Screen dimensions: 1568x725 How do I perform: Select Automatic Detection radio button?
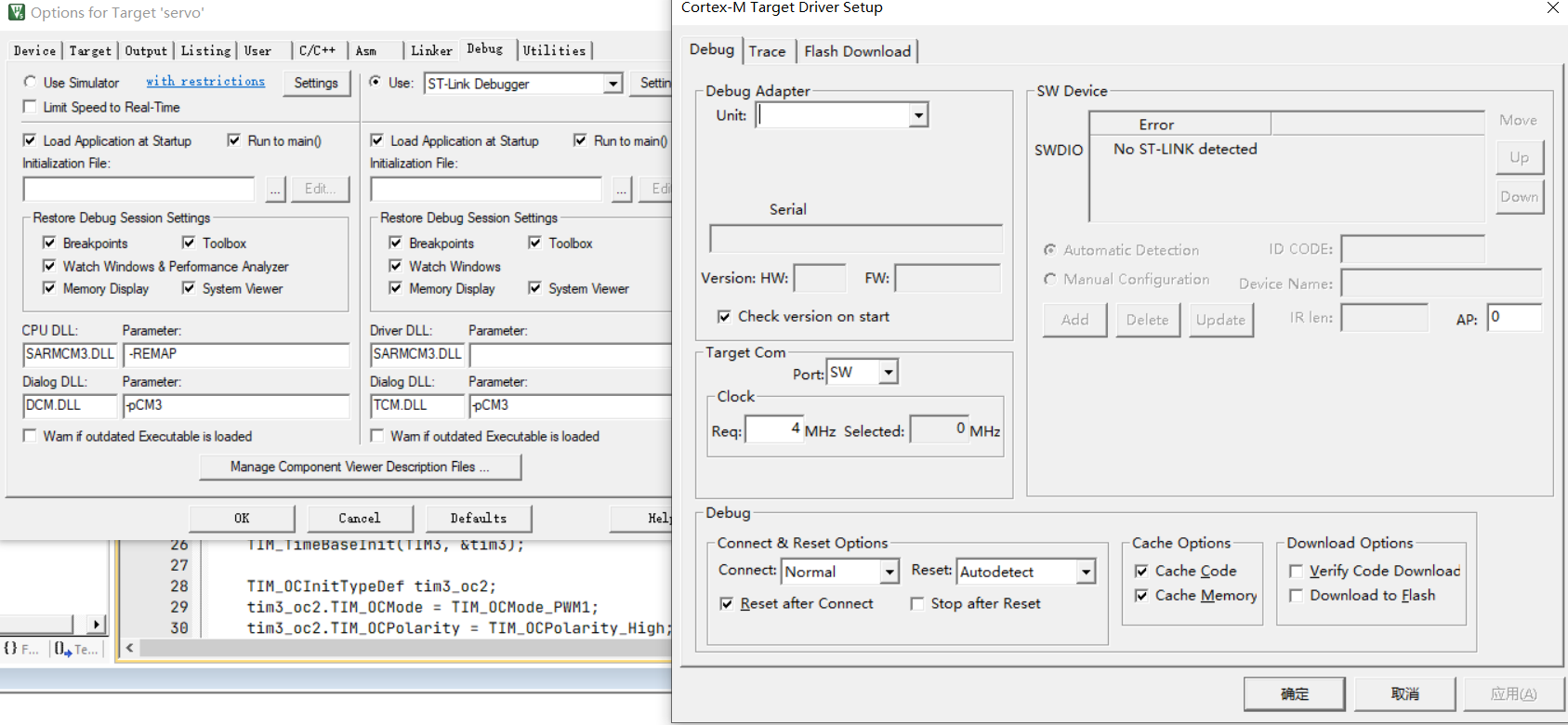point(1050,250)
